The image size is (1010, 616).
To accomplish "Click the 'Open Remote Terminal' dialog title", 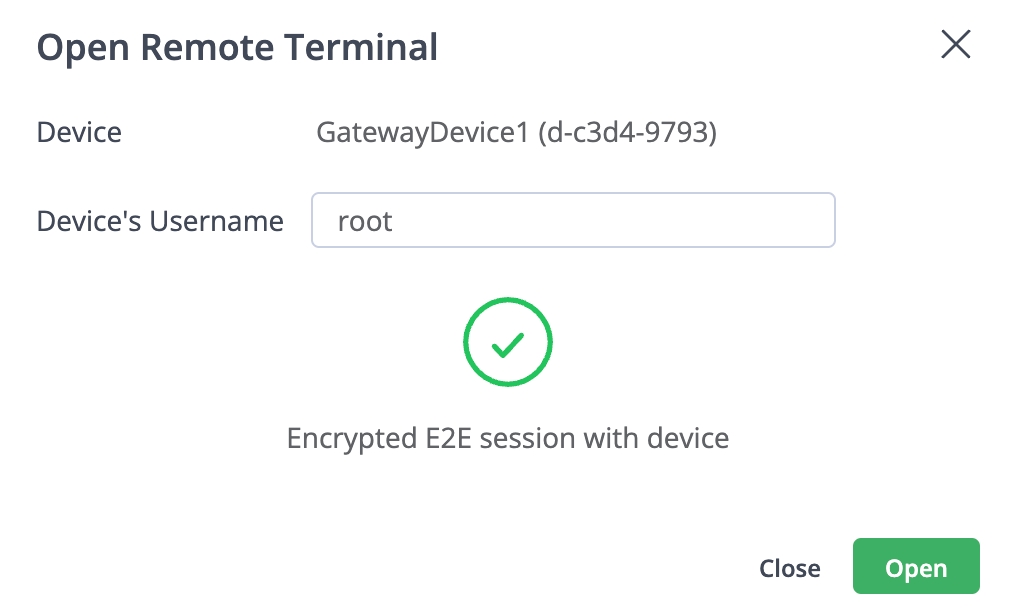I will [237, 47].
